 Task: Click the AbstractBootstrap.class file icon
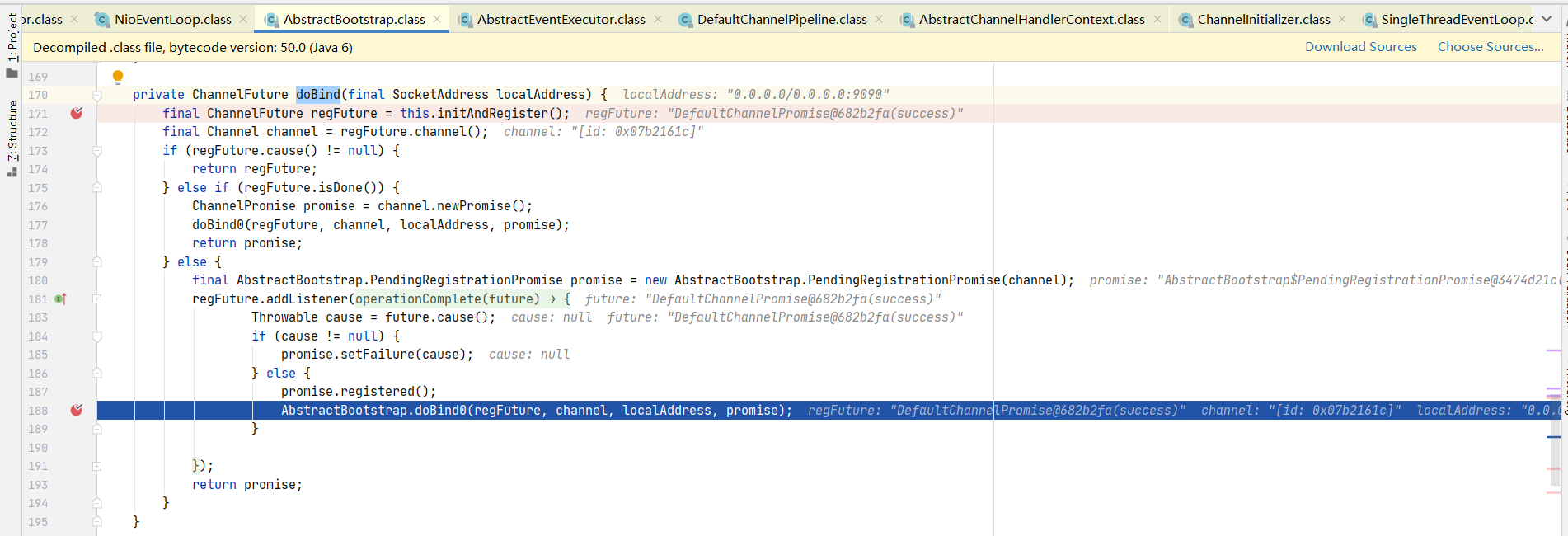[271, 19]
